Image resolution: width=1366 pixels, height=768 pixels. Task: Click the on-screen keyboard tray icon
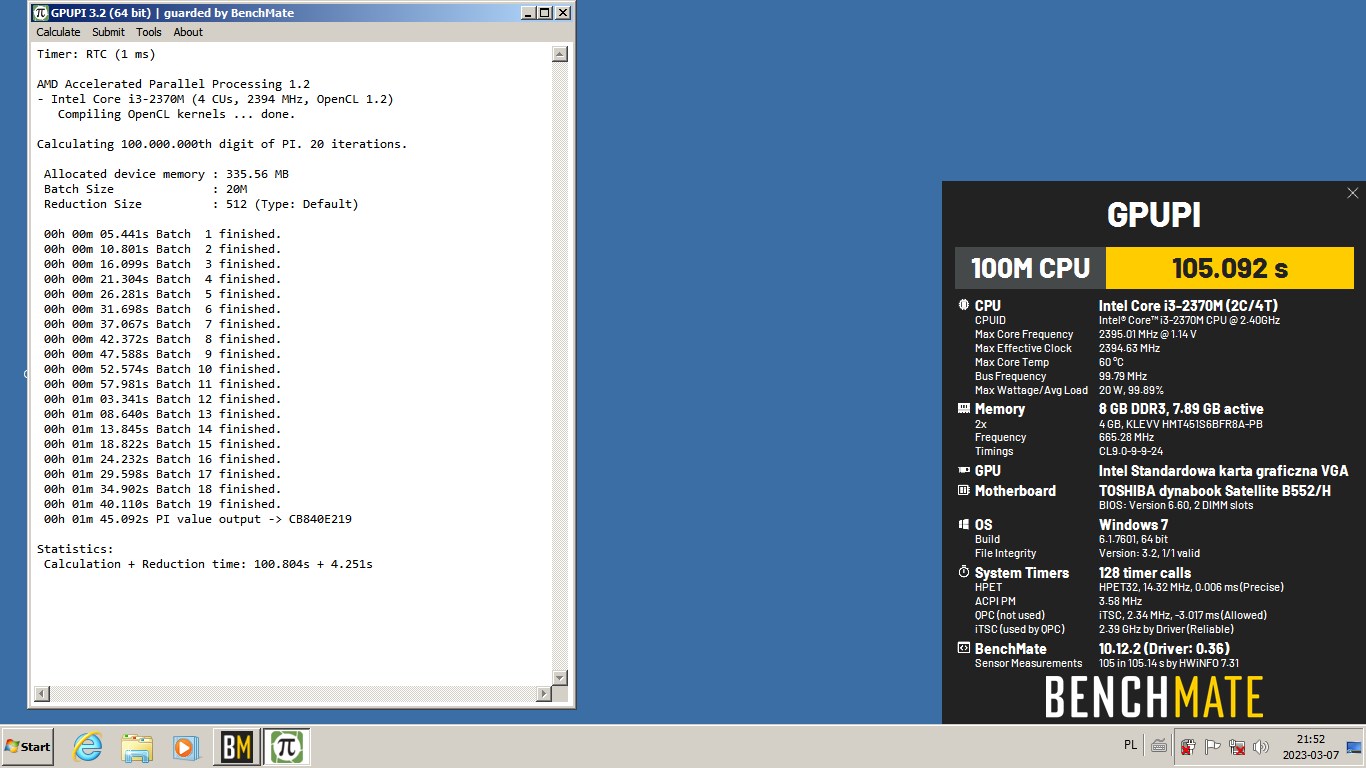1159,746
